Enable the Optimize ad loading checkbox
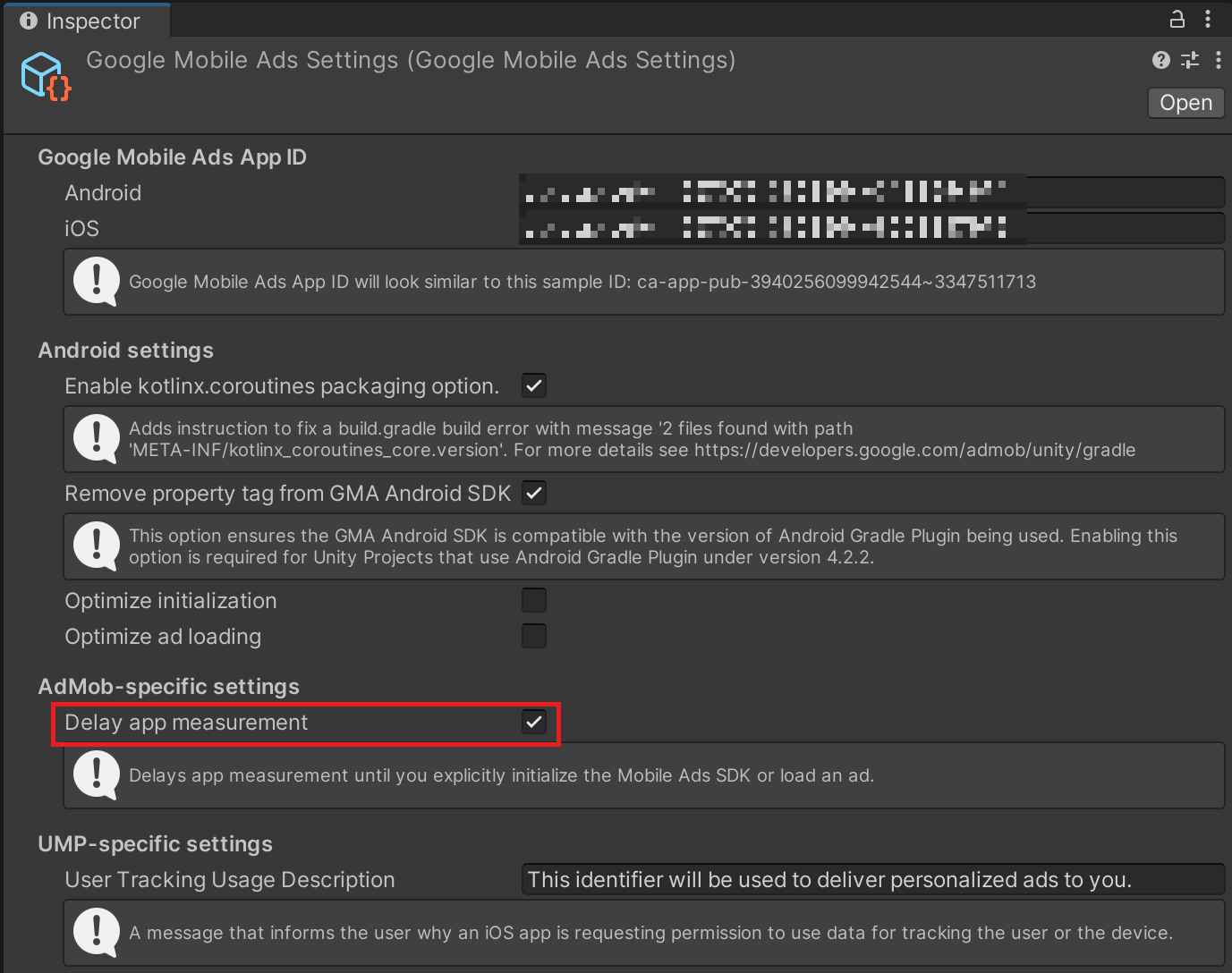 pos(534,636)
